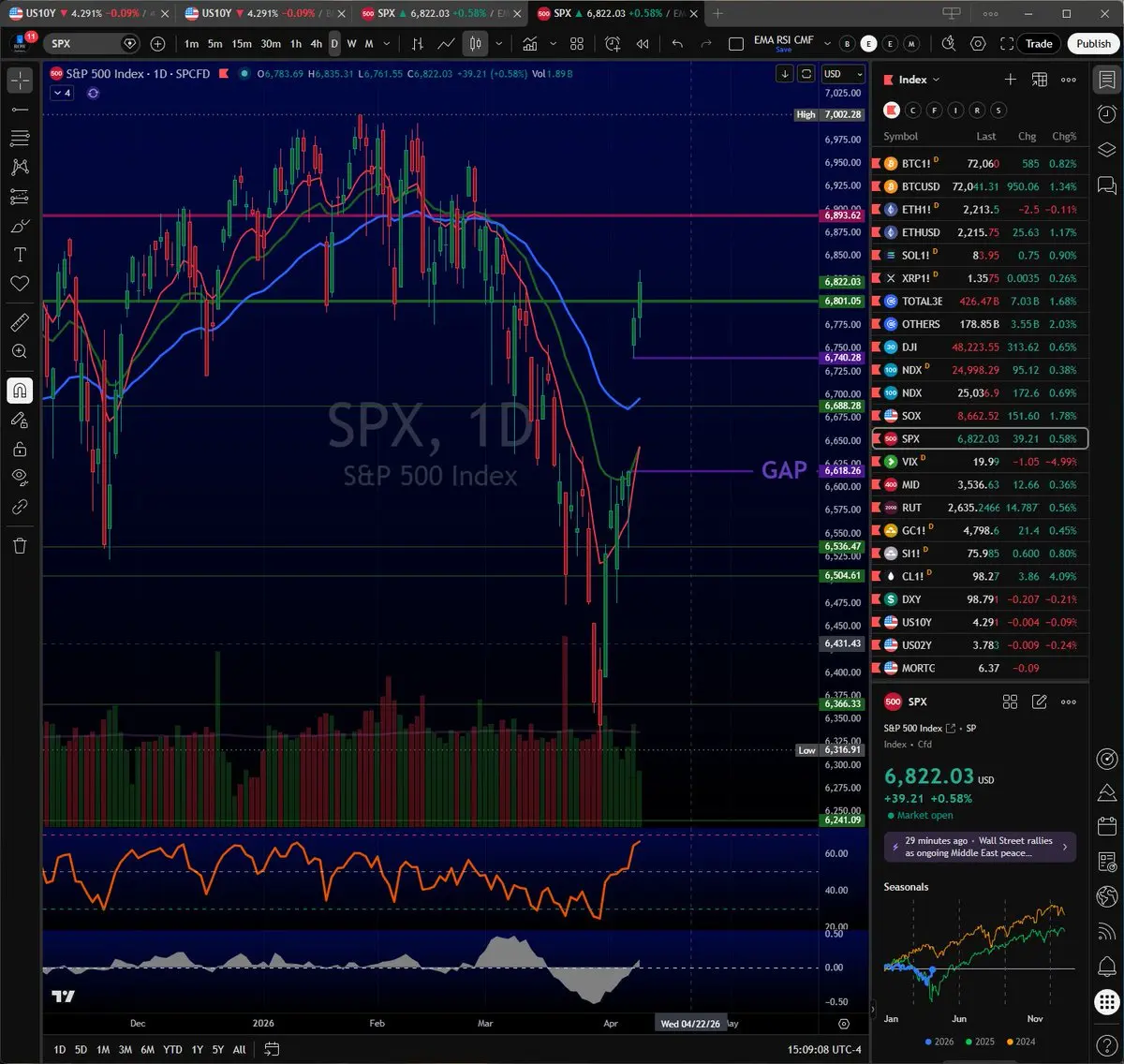Click the link drawings chain icon
1124x1064 pixels.
pyautogui.click(x=20, y=507)
